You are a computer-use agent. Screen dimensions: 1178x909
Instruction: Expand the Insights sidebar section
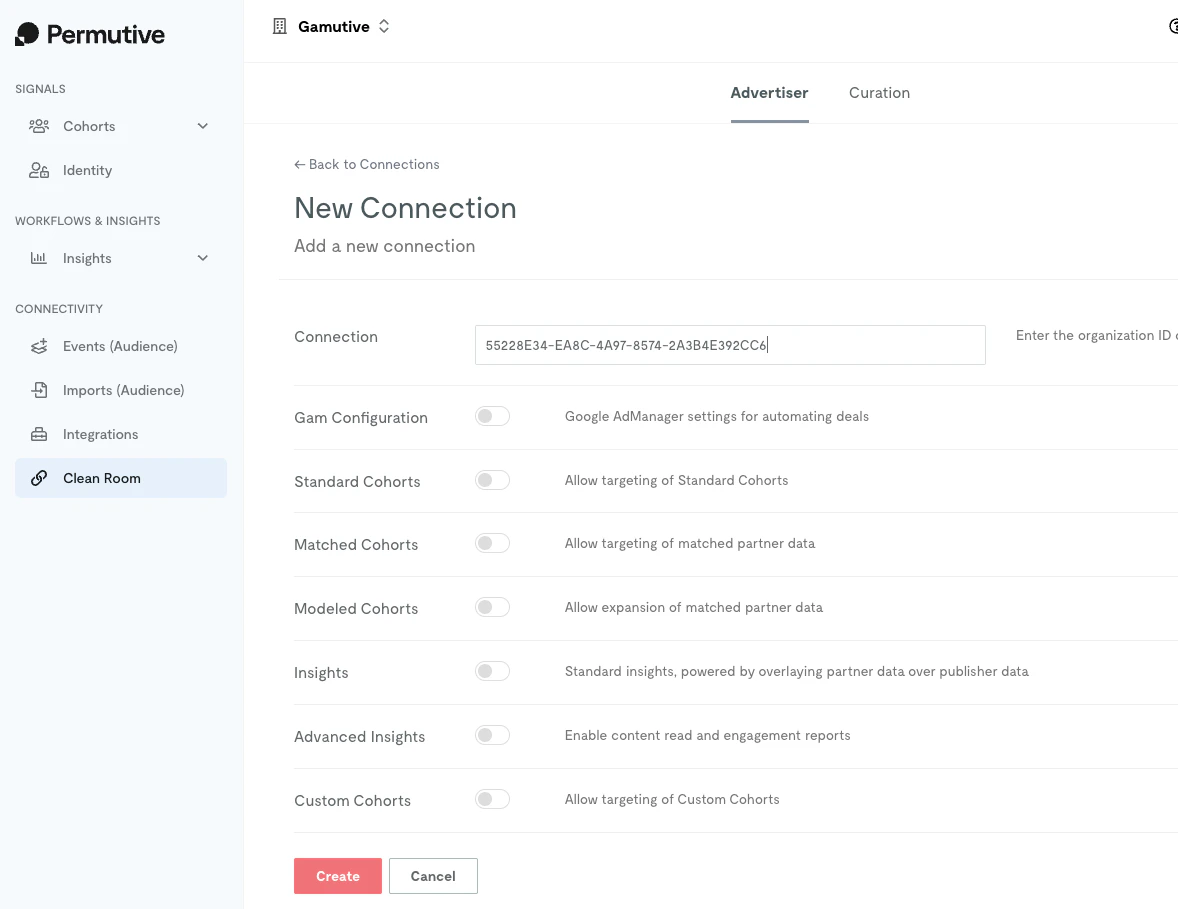203,258
